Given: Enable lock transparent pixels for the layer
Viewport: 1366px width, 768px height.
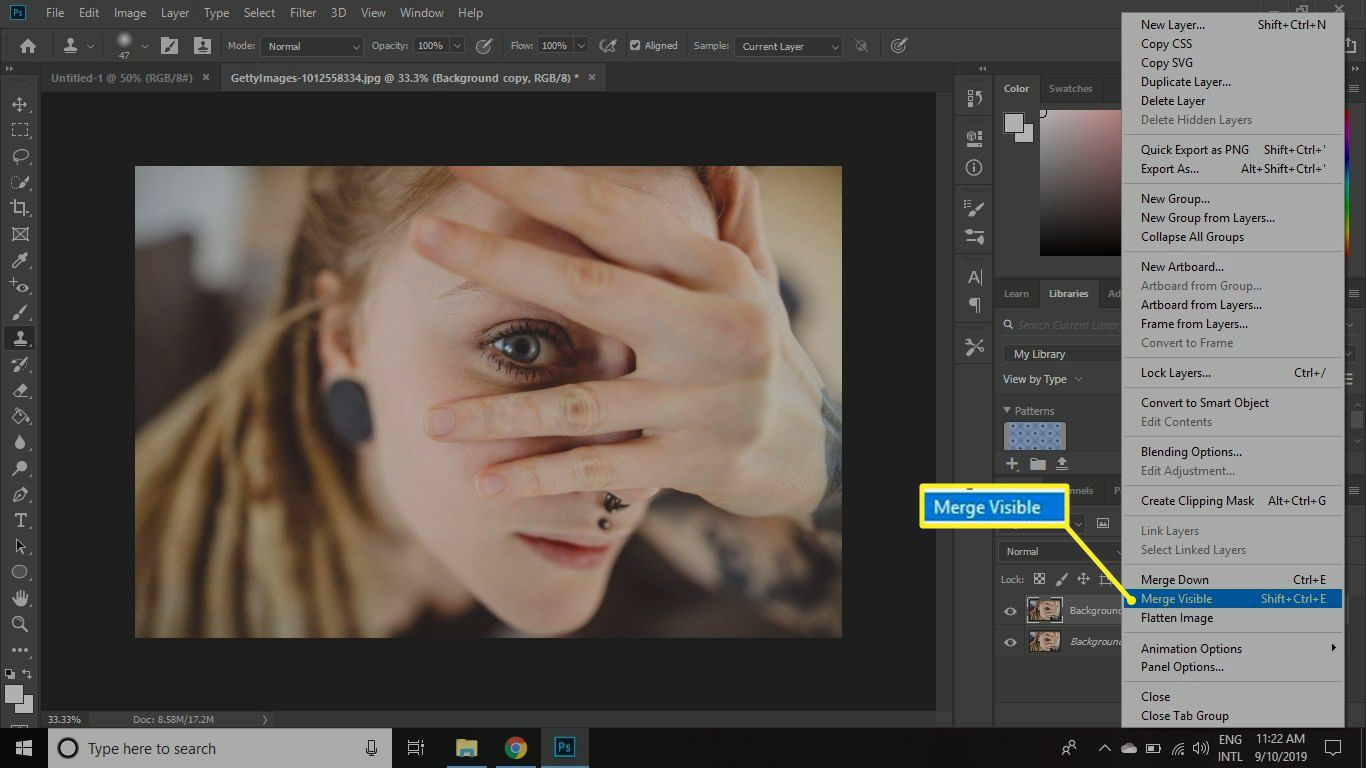Looking at the screenshot, I should (x=1037, y=578).
